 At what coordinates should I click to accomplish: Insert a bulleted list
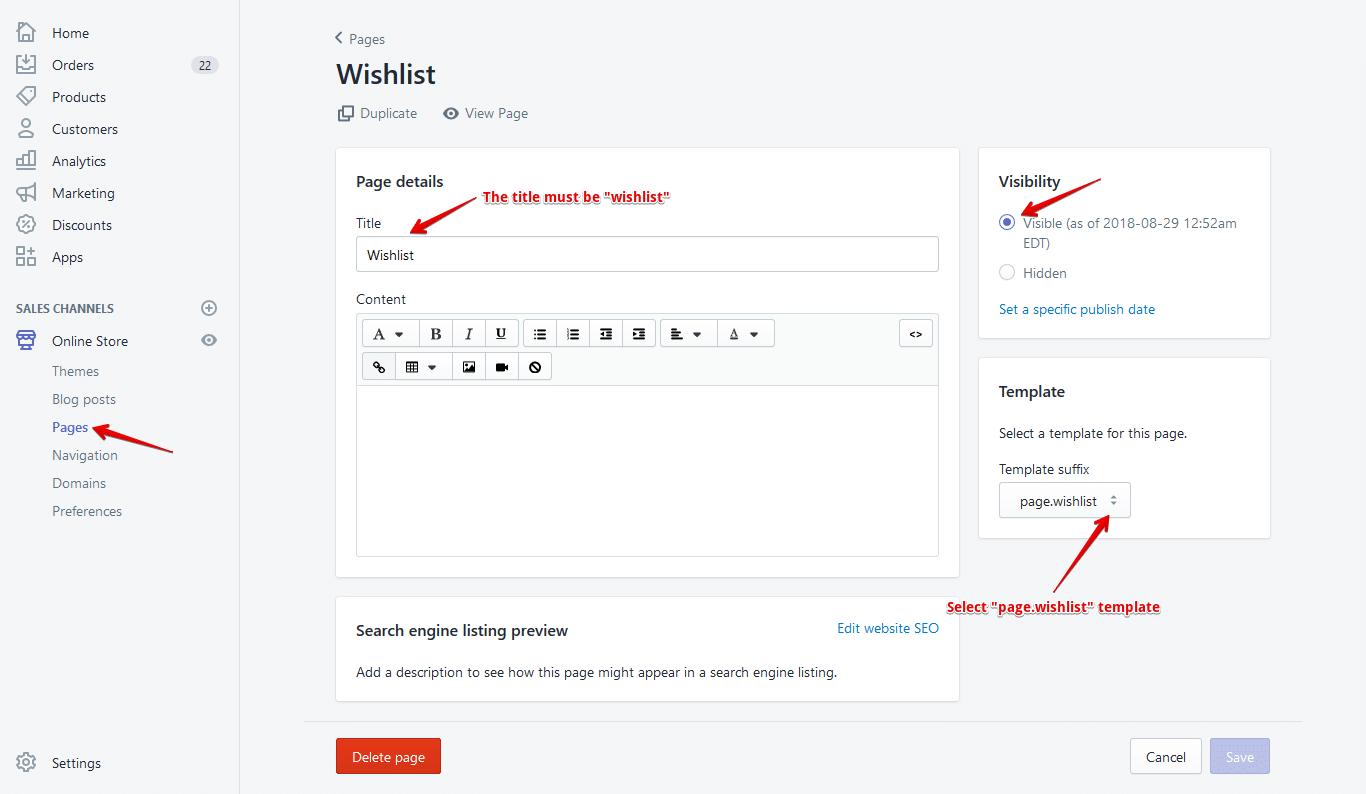539,332
